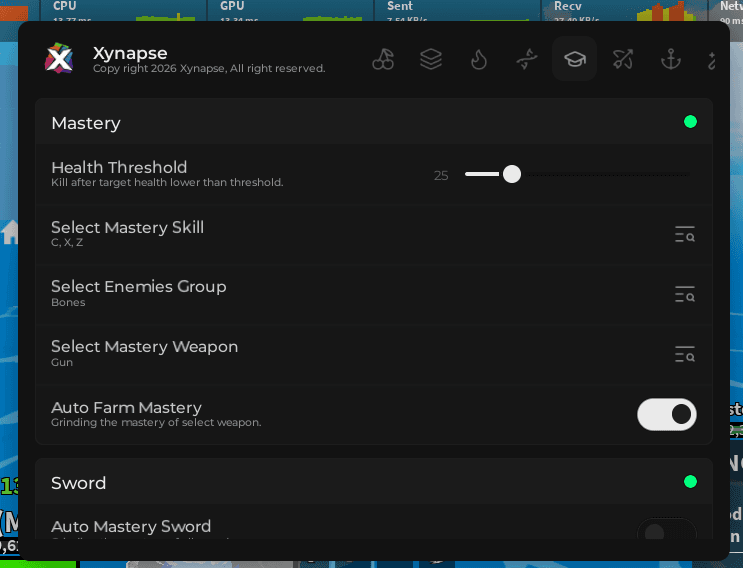The height and width of the screenshot is (568, 743).
Task: Adjust the Health Threshold slider knob
Action: click(x=512, y=174)
